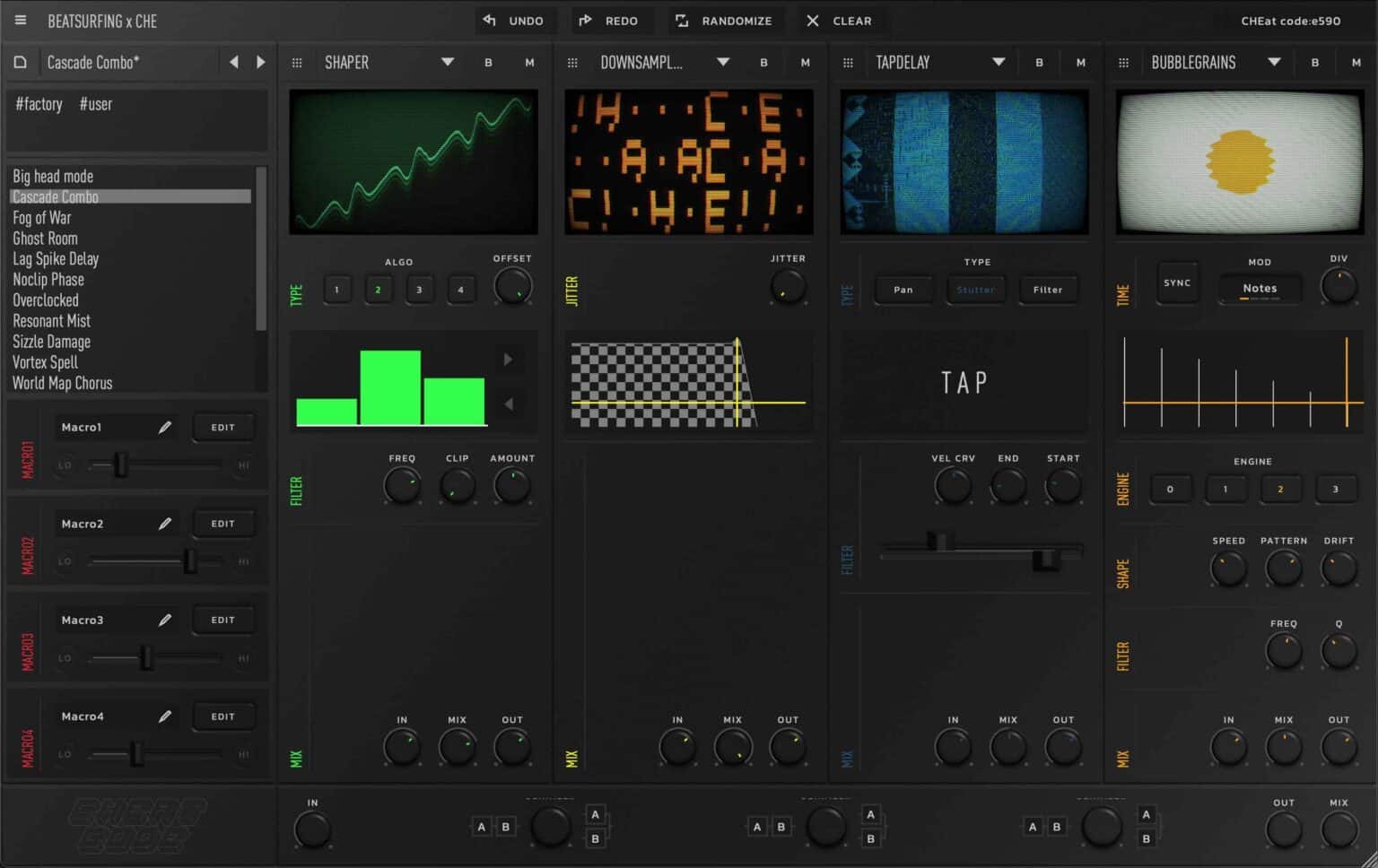Click the SHAPER module drag-handle grid icon
This screenshot has height=868, width=1378.
pos(296,62)
